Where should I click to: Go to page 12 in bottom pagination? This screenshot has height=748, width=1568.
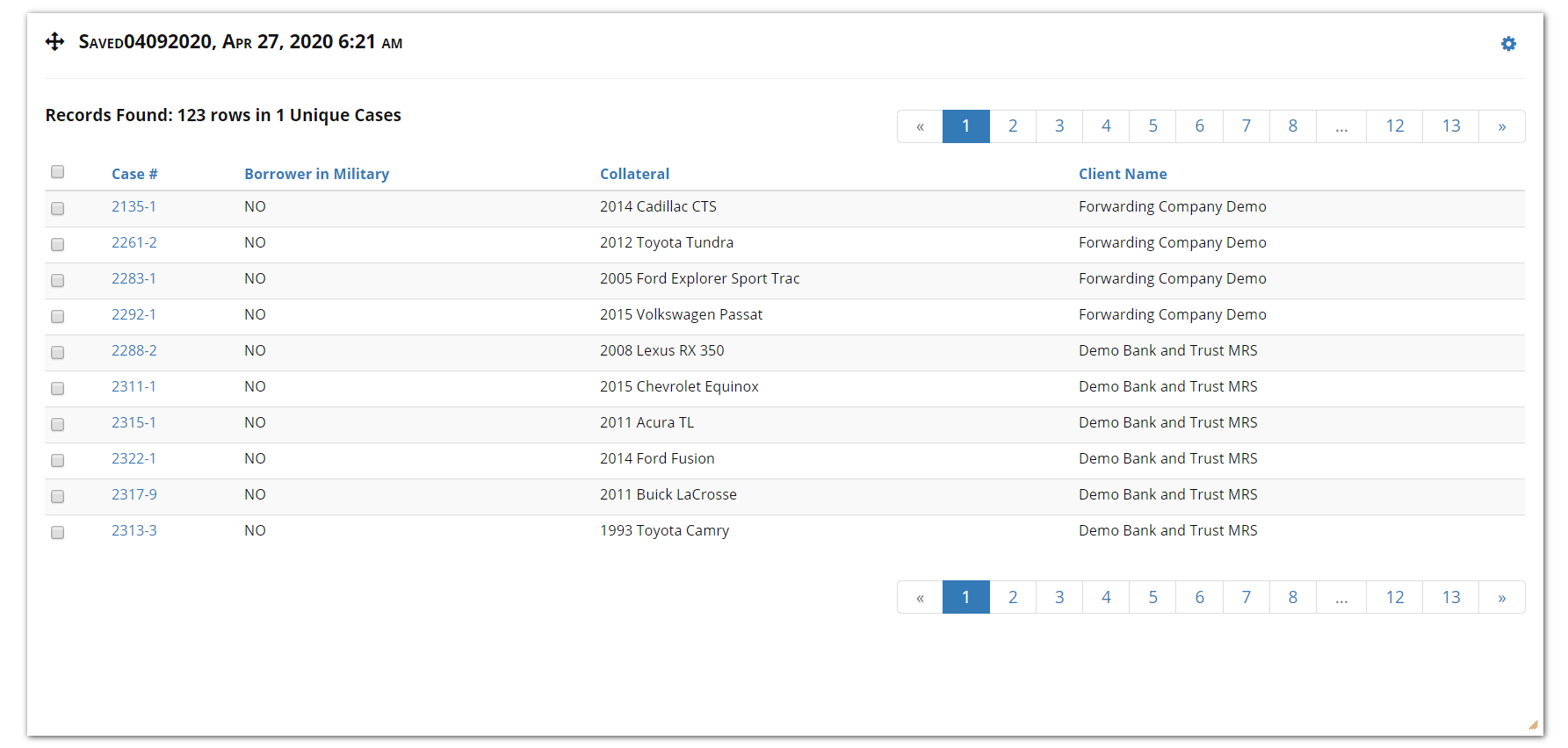(x=1394, y=597)
